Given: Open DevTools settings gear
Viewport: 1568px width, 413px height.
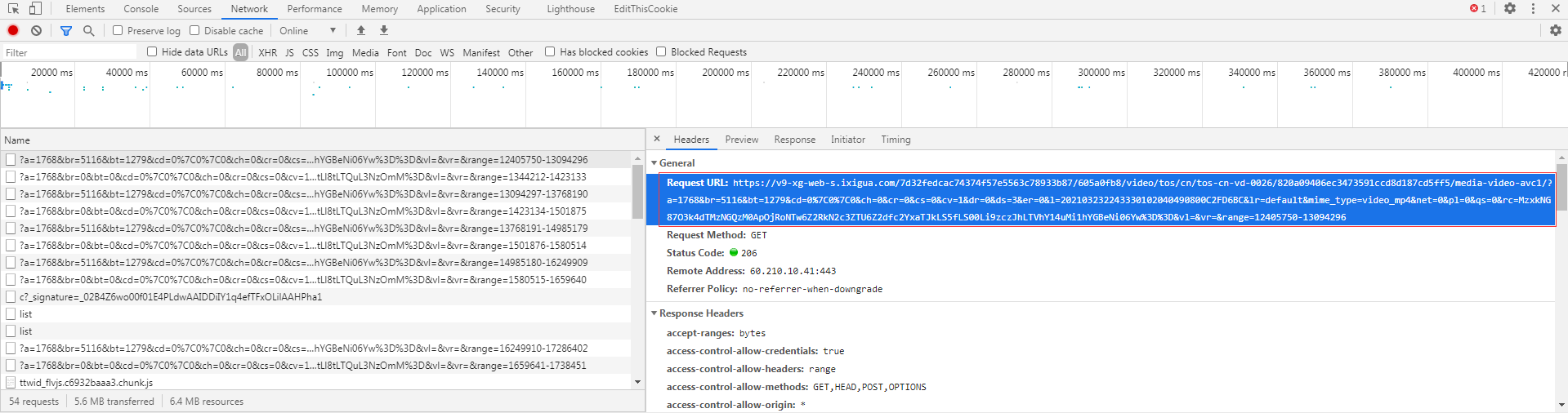Looking at the screenshot, I should coord(1509,9).
